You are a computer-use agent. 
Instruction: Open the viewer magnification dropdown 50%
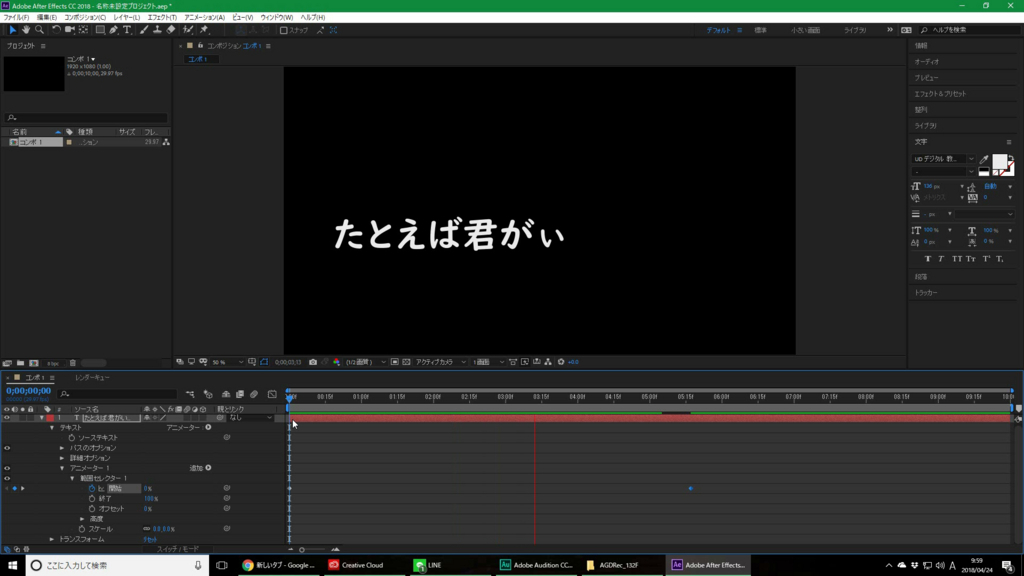227,362
